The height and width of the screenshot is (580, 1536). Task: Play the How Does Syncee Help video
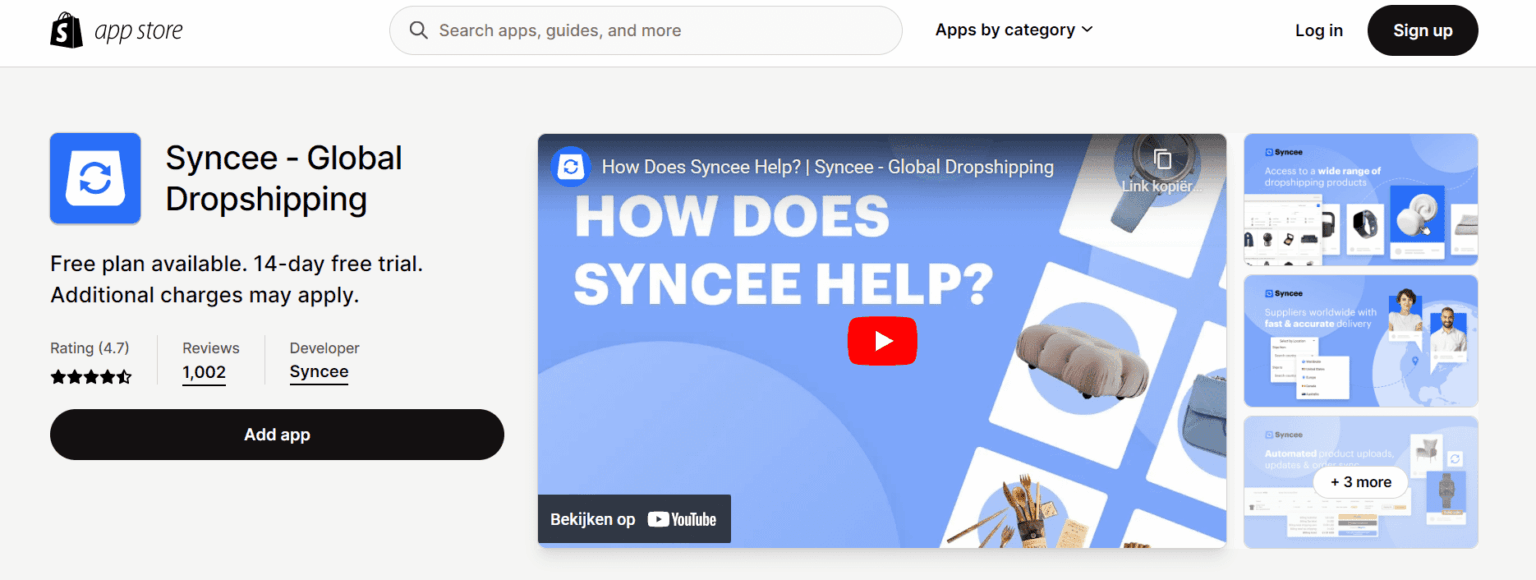point(881,340)
